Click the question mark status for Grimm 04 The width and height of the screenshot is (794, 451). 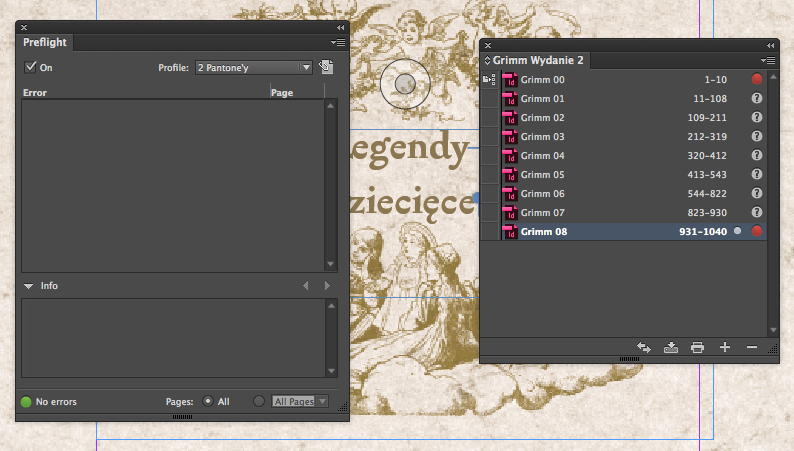point(757,155)
